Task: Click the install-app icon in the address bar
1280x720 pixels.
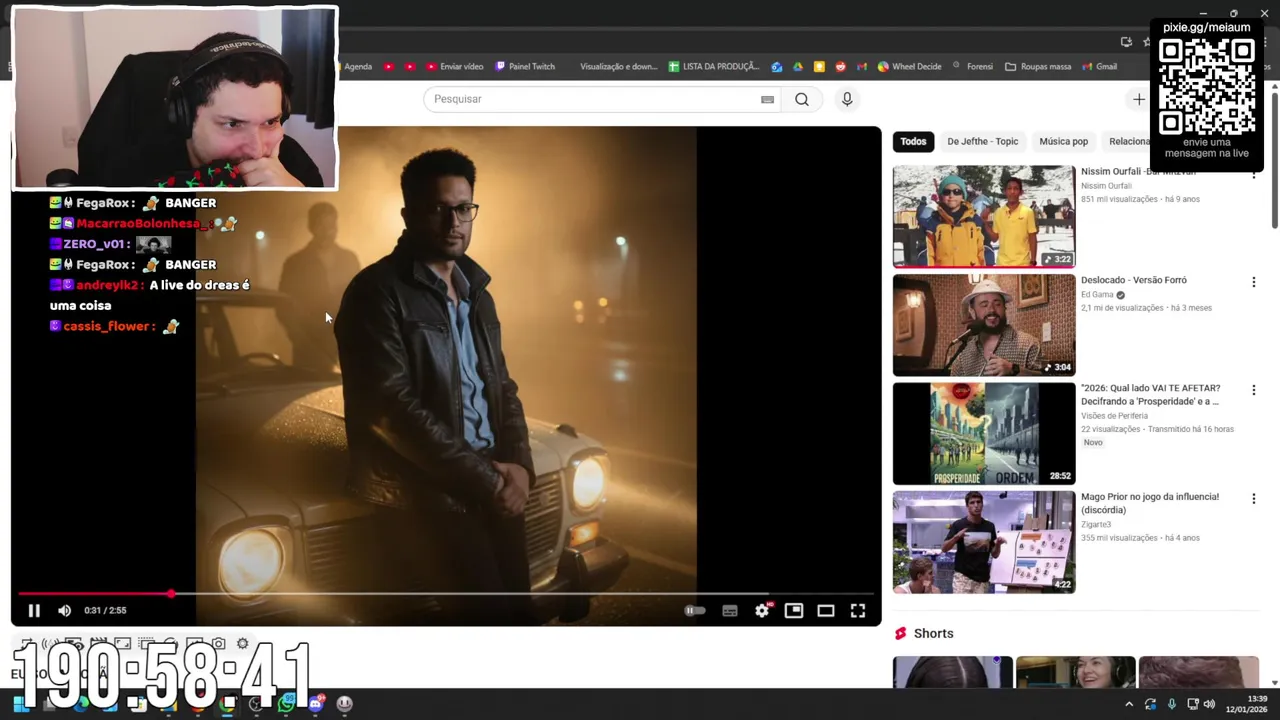Action: 1126,41
